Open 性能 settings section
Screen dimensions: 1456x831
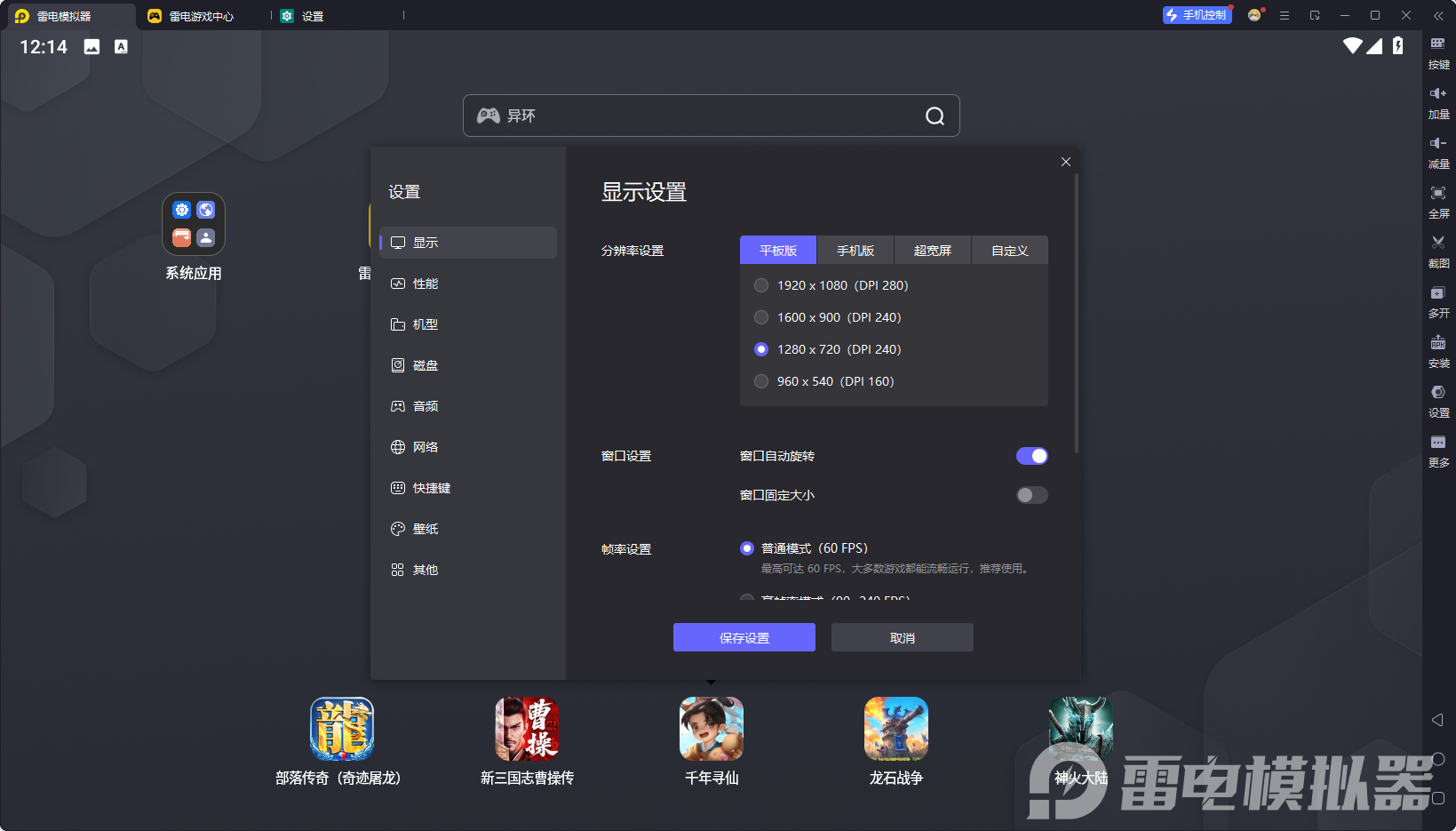(468, 284)
